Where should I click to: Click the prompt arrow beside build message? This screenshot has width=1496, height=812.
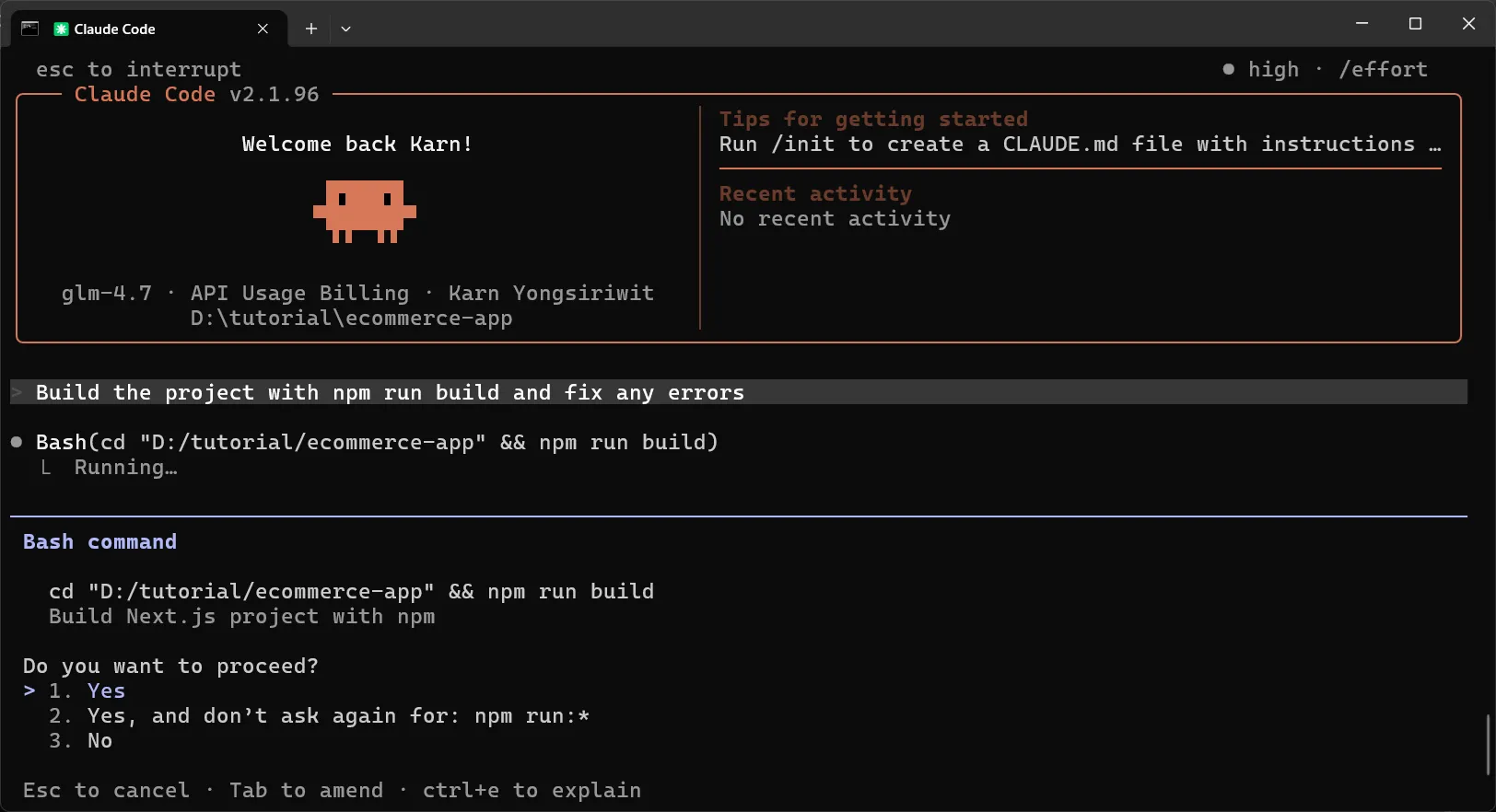(17, 392)
